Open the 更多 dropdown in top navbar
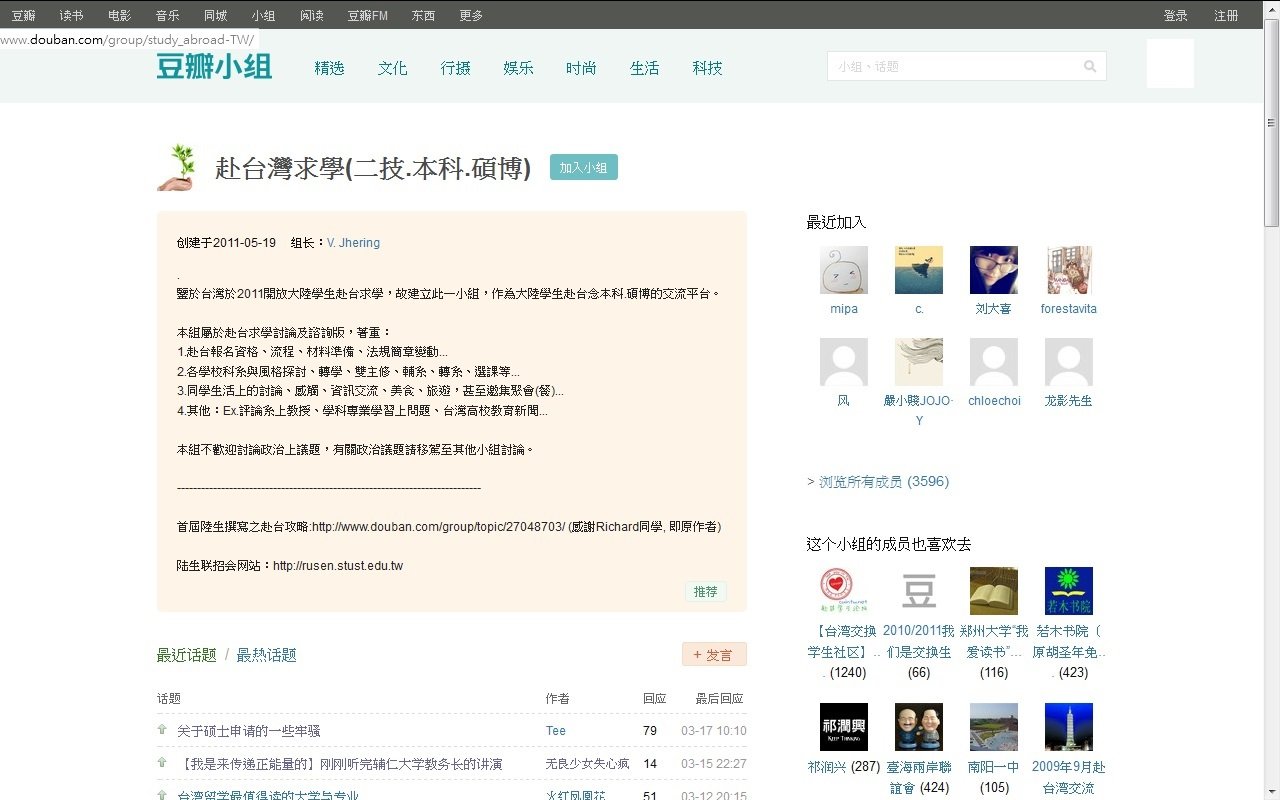The height and width of the screenshot is (800, 1280). tap(471, 15)
